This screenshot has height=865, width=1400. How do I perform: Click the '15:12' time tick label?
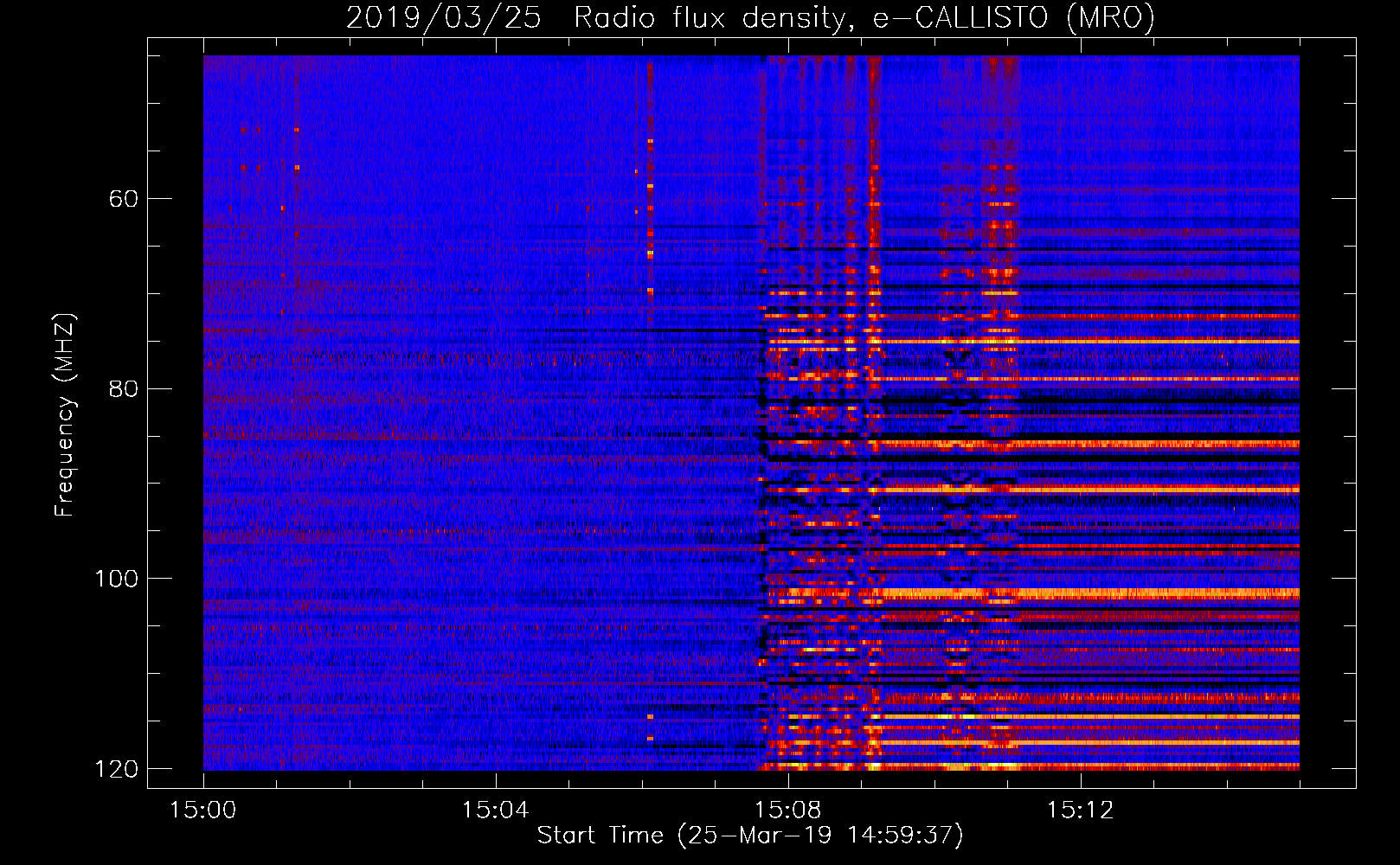(1080, 811)
